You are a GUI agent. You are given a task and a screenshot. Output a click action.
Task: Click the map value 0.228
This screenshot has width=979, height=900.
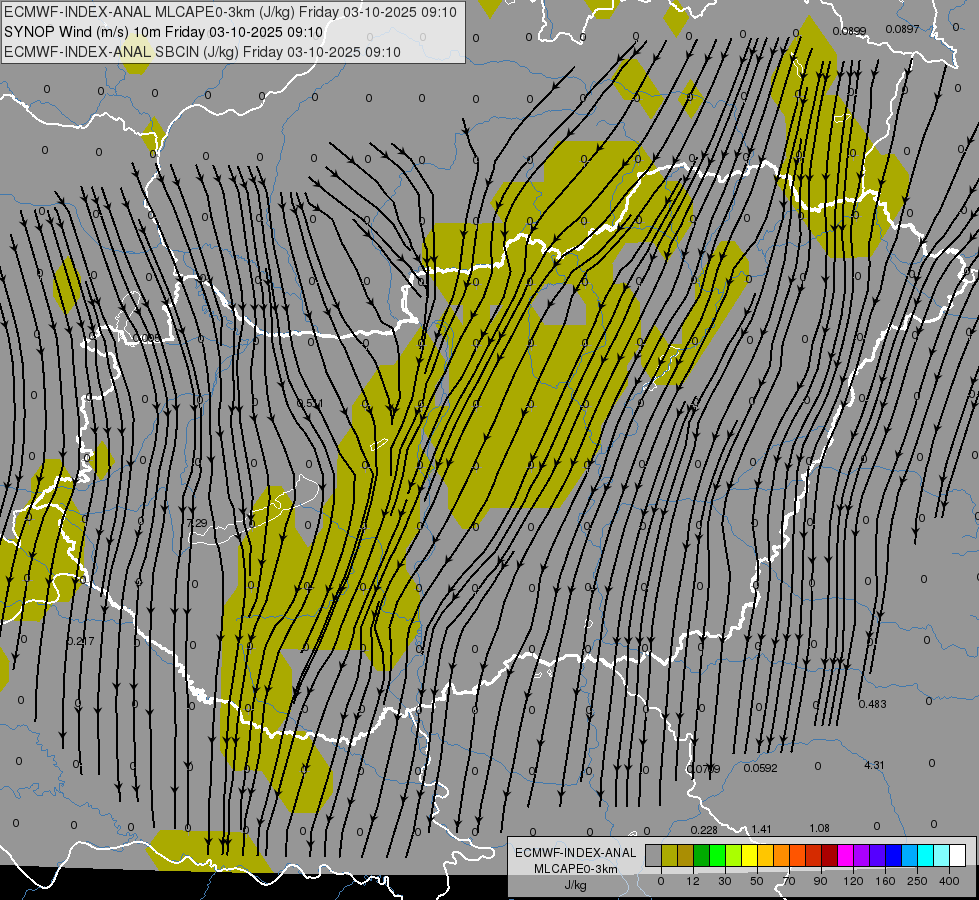click(x=704, y=830)
